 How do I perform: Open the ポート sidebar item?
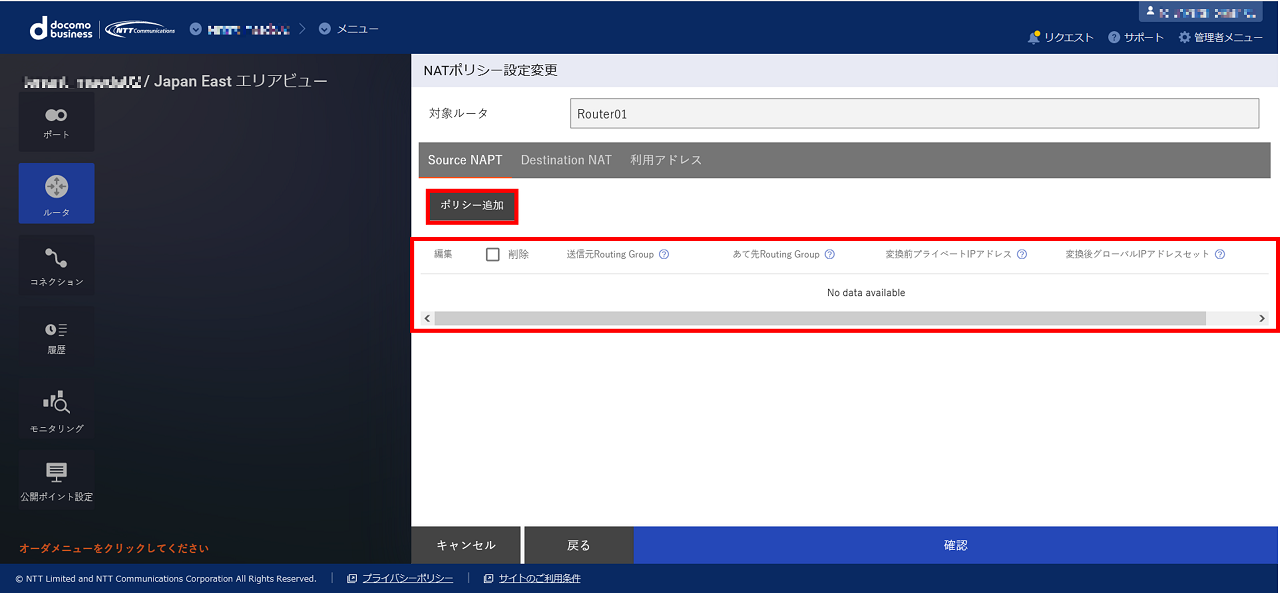(56, 122)
